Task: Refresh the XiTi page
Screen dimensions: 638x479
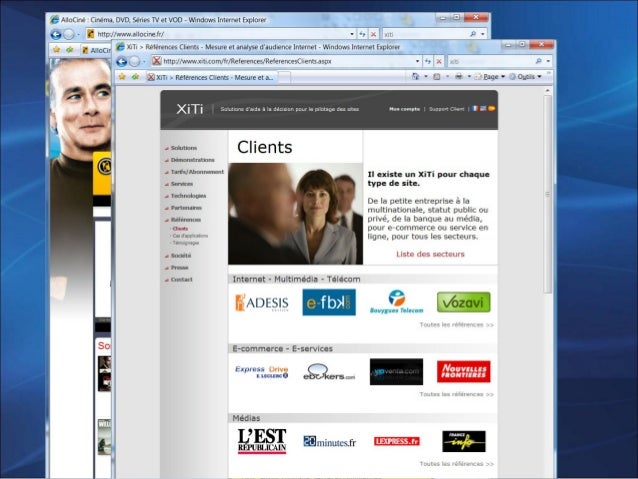Action: (428, 61)
